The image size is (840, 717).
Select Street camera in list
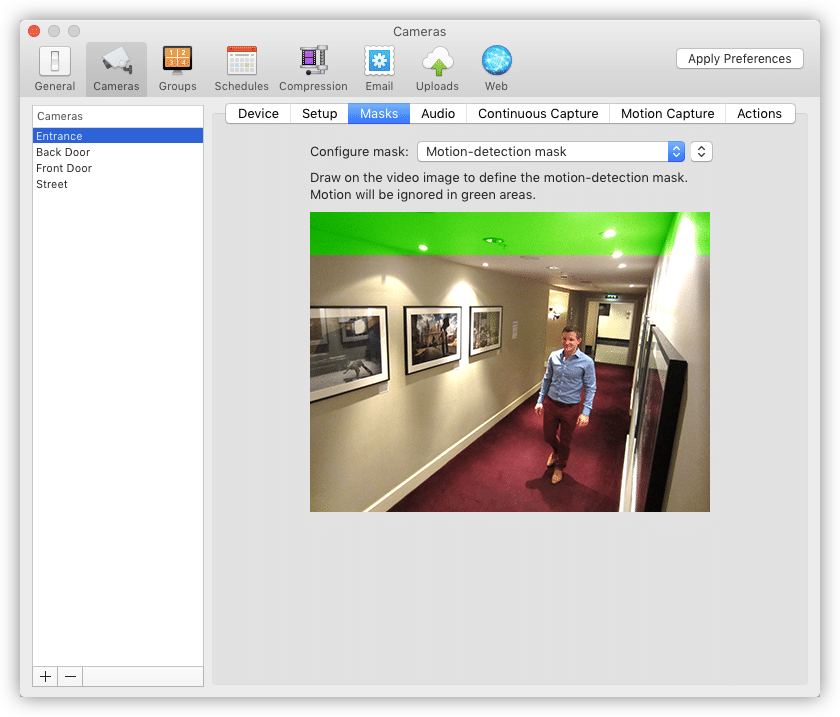click(52, 184)
